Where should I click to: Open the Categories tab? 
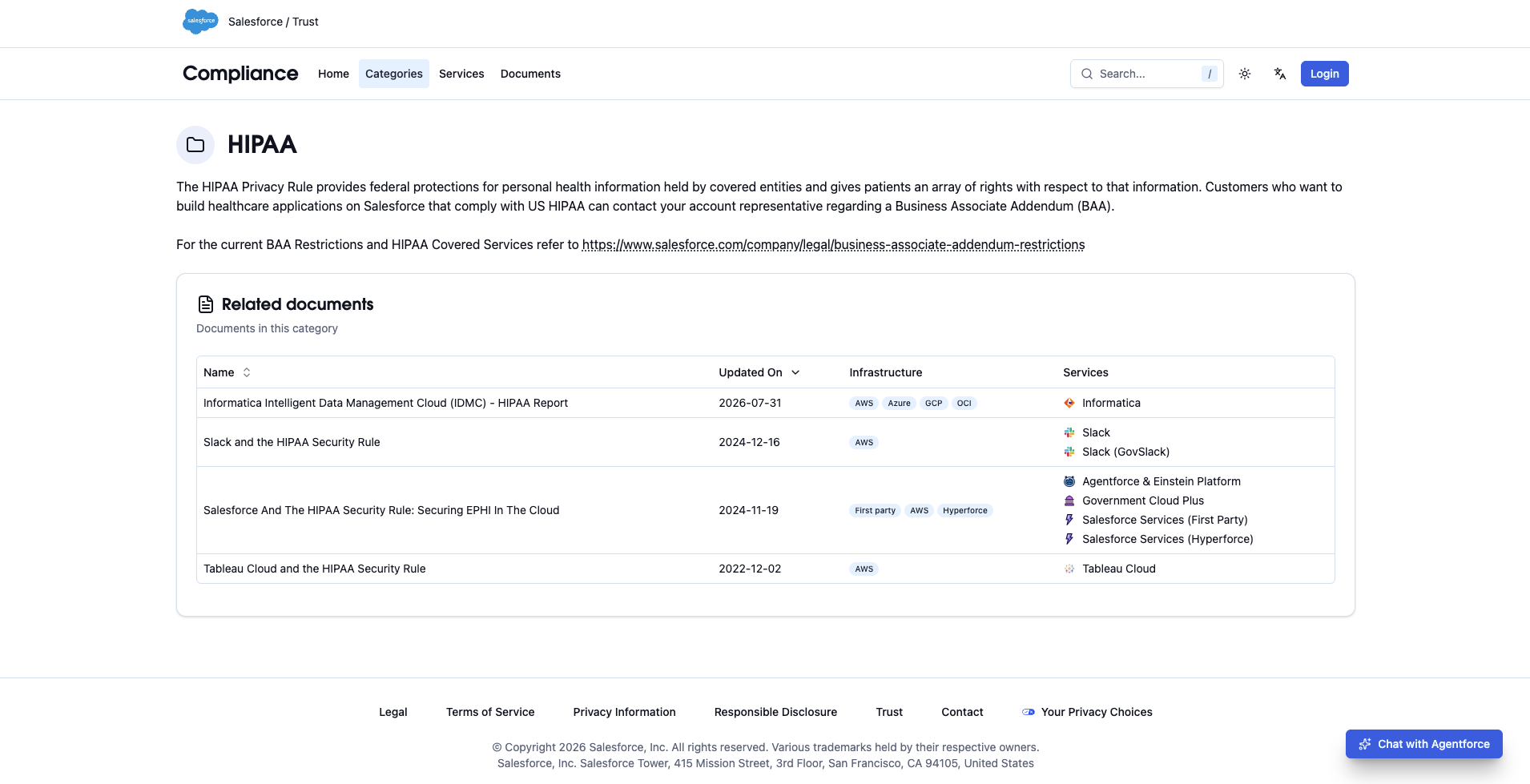[x=394, y=74]
